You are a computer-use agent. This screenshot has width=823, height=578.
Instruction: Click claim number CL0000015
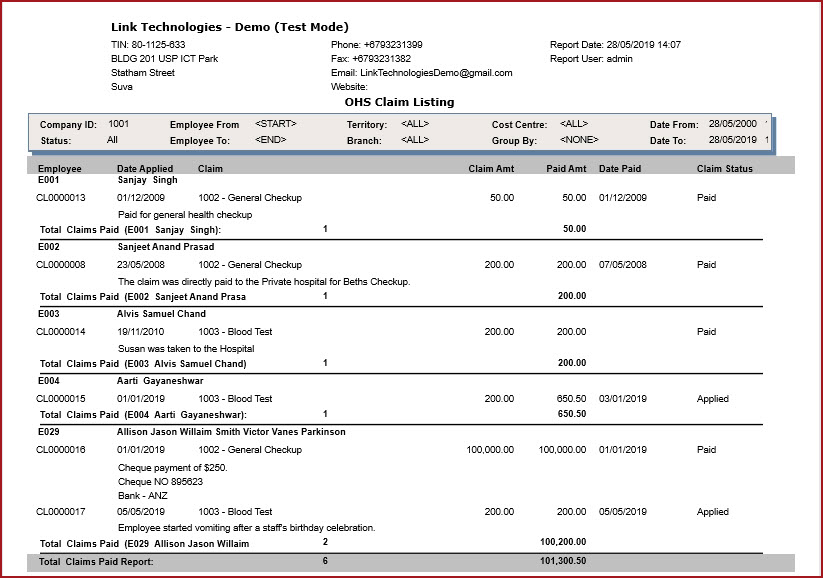tap(61, 399)
